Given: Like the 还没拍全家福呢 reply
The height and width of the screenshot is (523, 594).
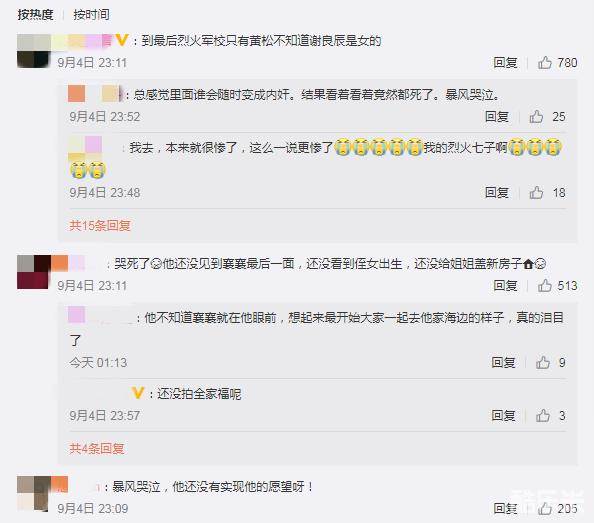Looking at the screenshot, I should [x=543, y=416].
